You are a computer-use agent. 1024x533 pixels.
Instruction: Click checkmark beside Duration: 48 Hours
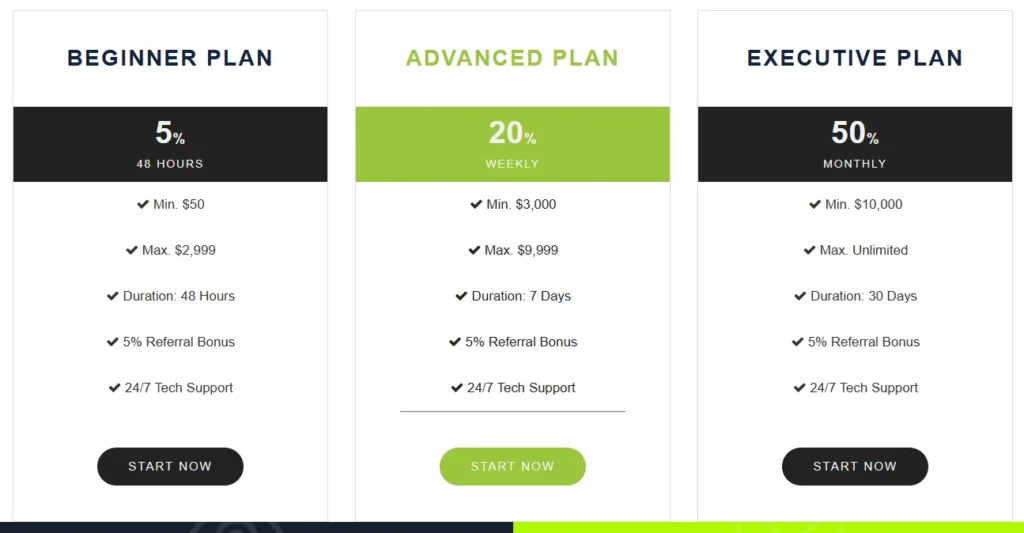[x=113, y=296]
